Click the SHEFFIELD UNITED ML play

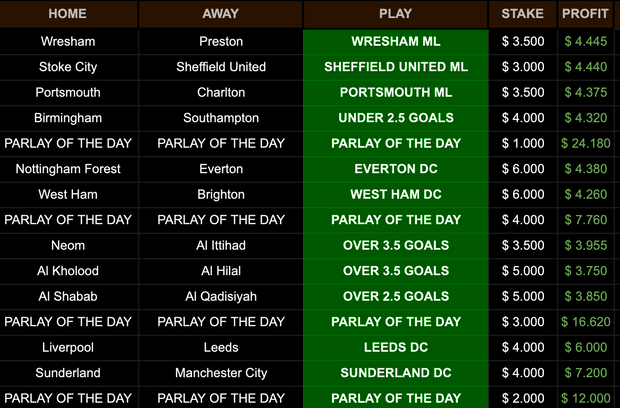pyautogui.click(x=395, y=67)
